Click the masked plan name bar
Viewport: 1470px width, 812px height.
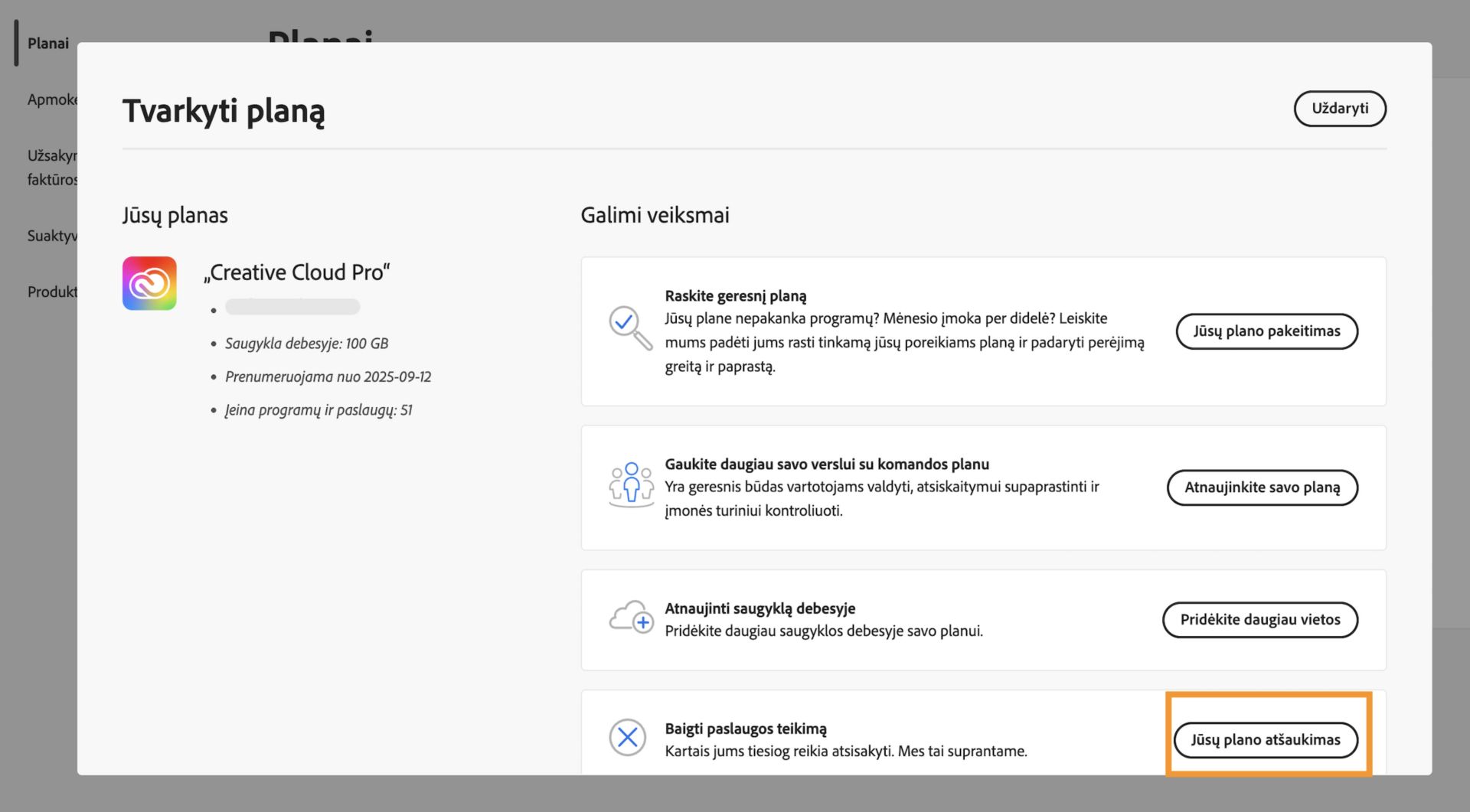292,307
